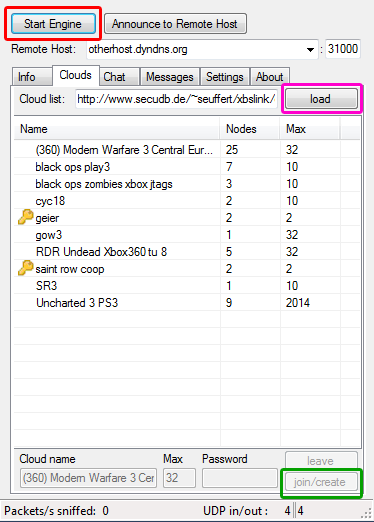Click Announce to Remote Host button

175,24
